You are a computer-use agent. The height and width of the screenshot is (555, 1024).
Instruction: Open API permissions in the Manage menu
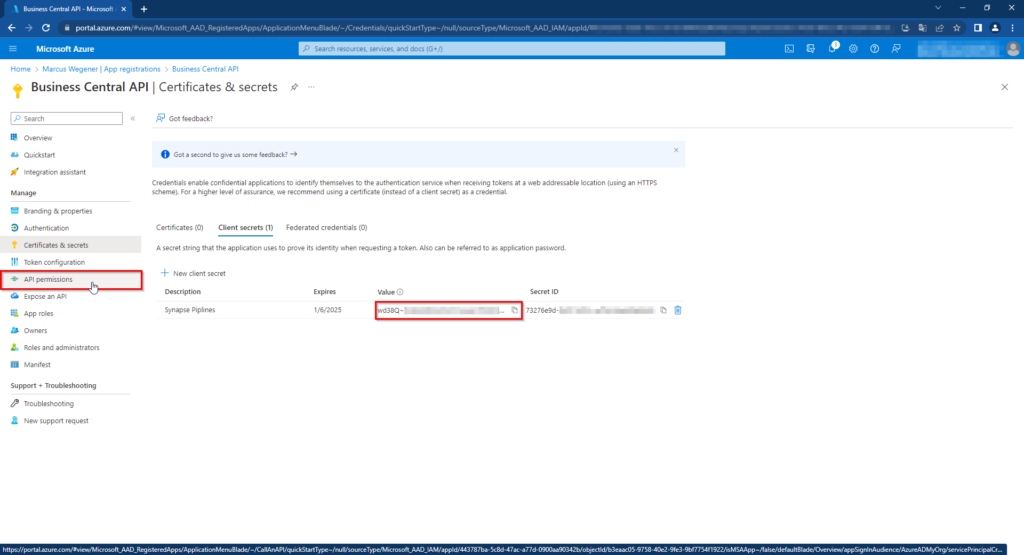pyautogui.click(x=48, y=280)
